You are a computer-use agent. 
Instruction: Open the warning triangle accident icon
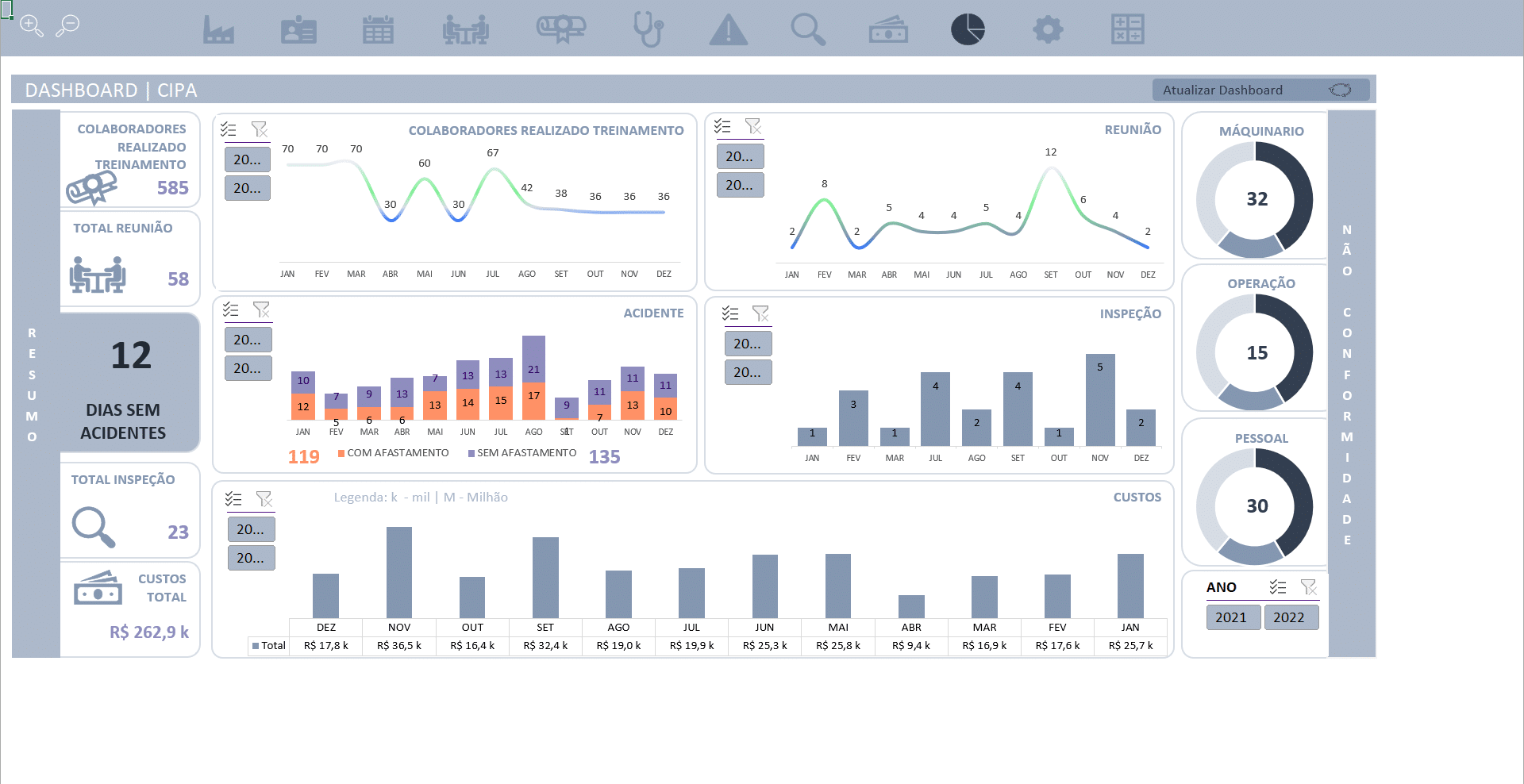coord(728,30)
